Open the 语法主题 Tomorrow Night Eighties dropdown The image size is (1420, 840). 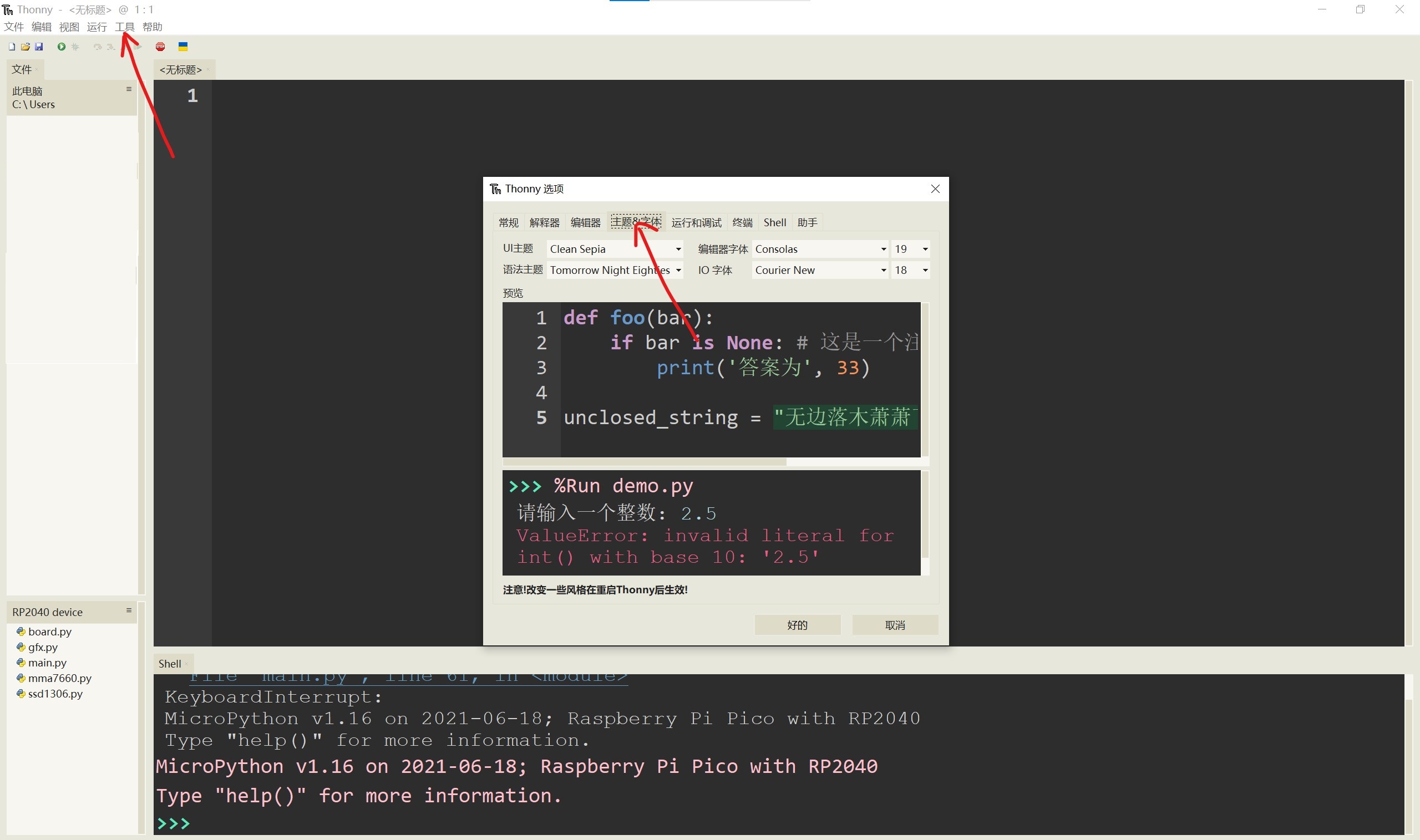tap(615, 270)
